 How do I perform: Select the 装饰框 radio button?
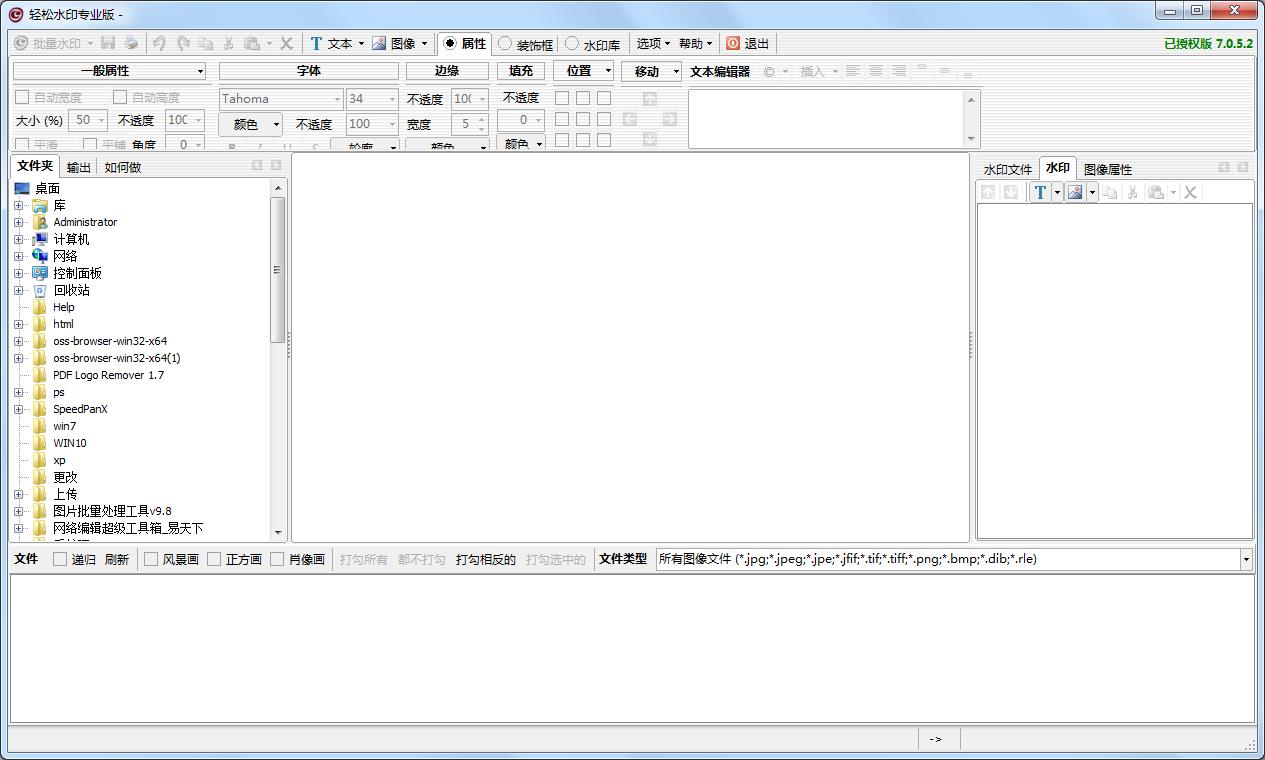(505, 43)
